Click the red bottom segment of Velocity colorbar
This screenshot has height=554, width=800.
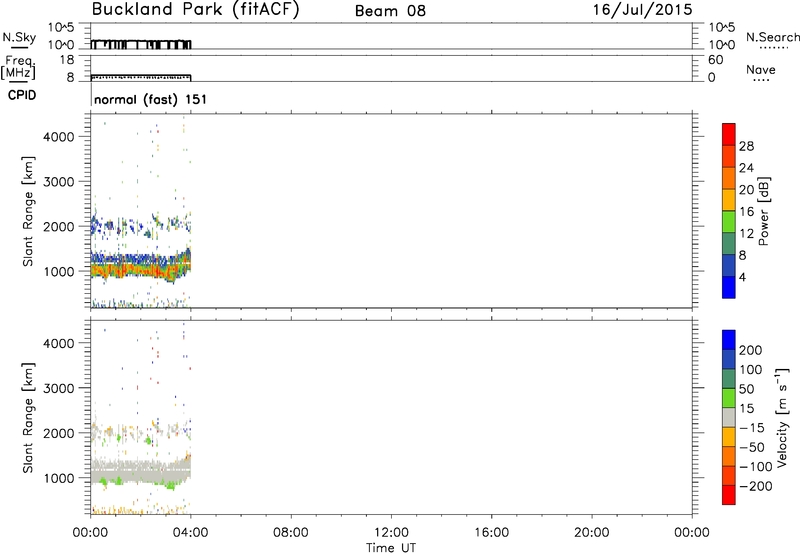tap(729, 495)
